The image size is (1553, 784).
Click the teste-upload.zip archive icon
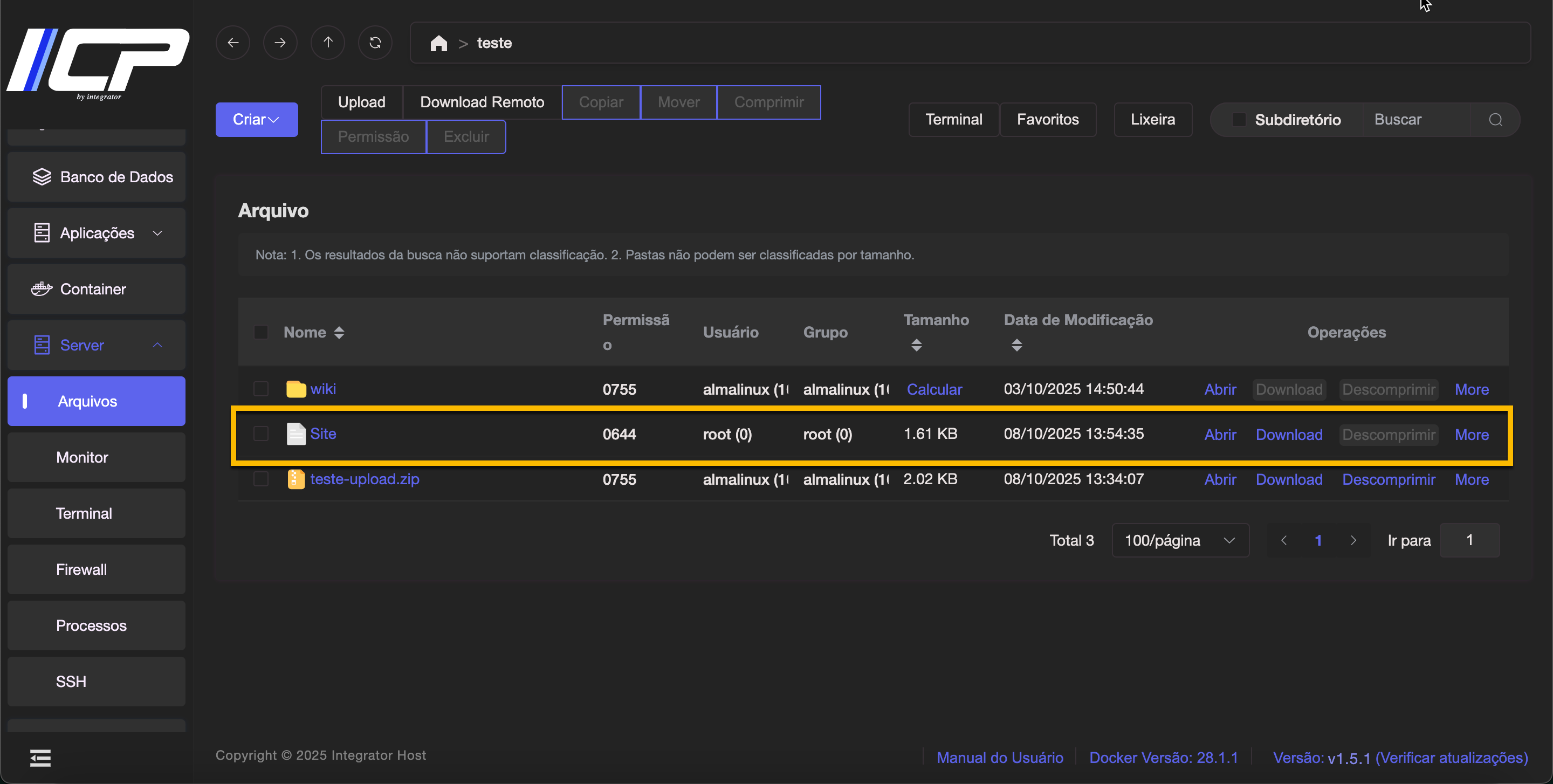[296, 479]
